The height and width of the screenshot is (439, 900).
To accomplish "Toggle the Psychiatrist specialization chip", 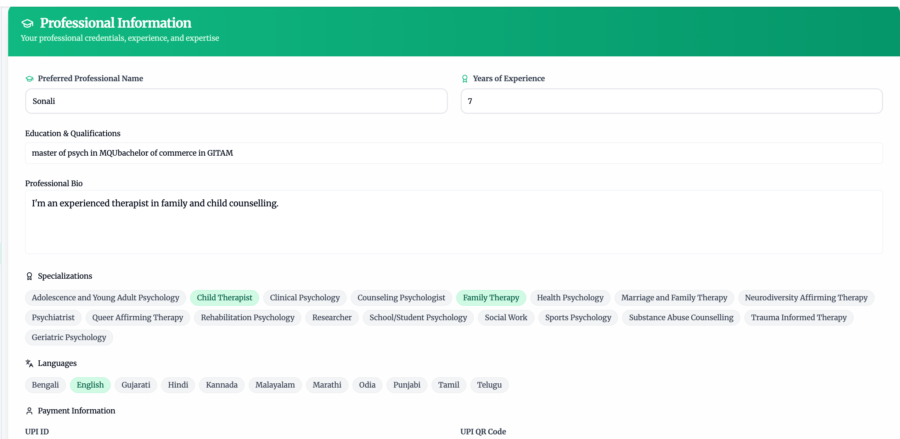I will (x=53, y=317).
